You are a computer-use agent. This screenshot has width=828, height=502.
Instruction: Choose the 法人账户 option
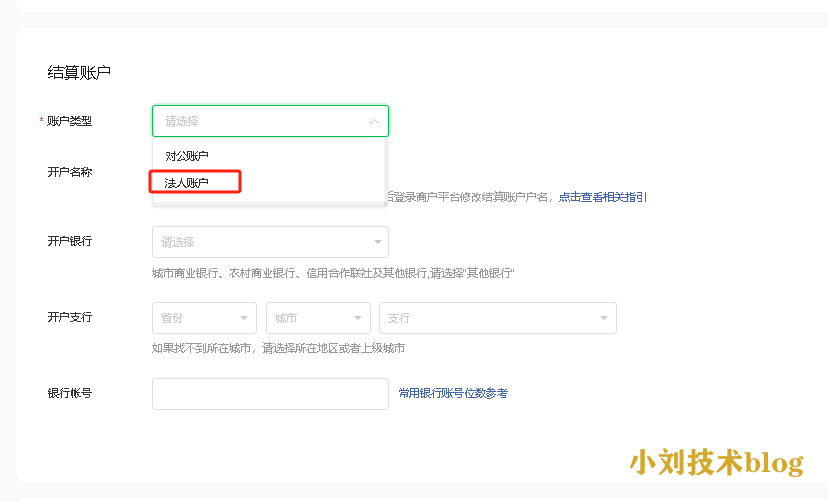coord(187,183)
